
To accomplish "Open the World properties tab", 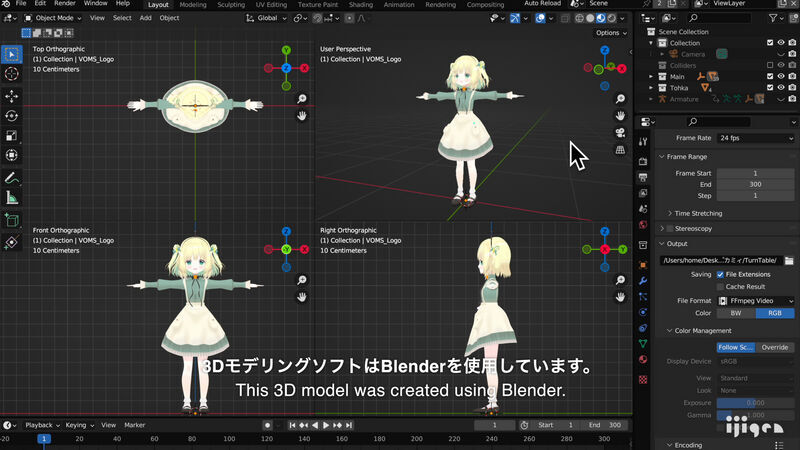I will click(643, 225).
